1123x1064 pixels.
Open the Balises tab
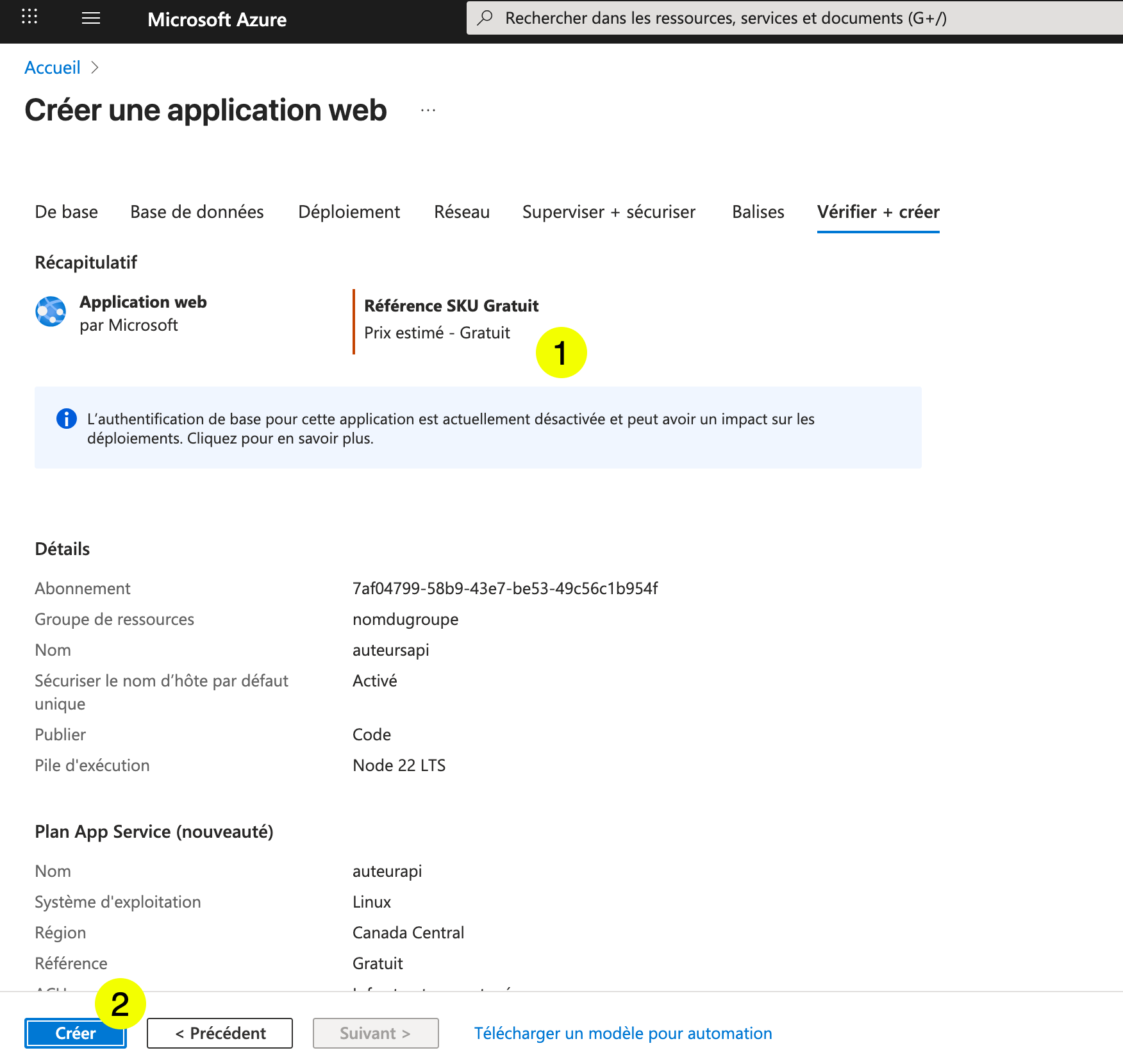pyautogui.click(x=758, y=212)
